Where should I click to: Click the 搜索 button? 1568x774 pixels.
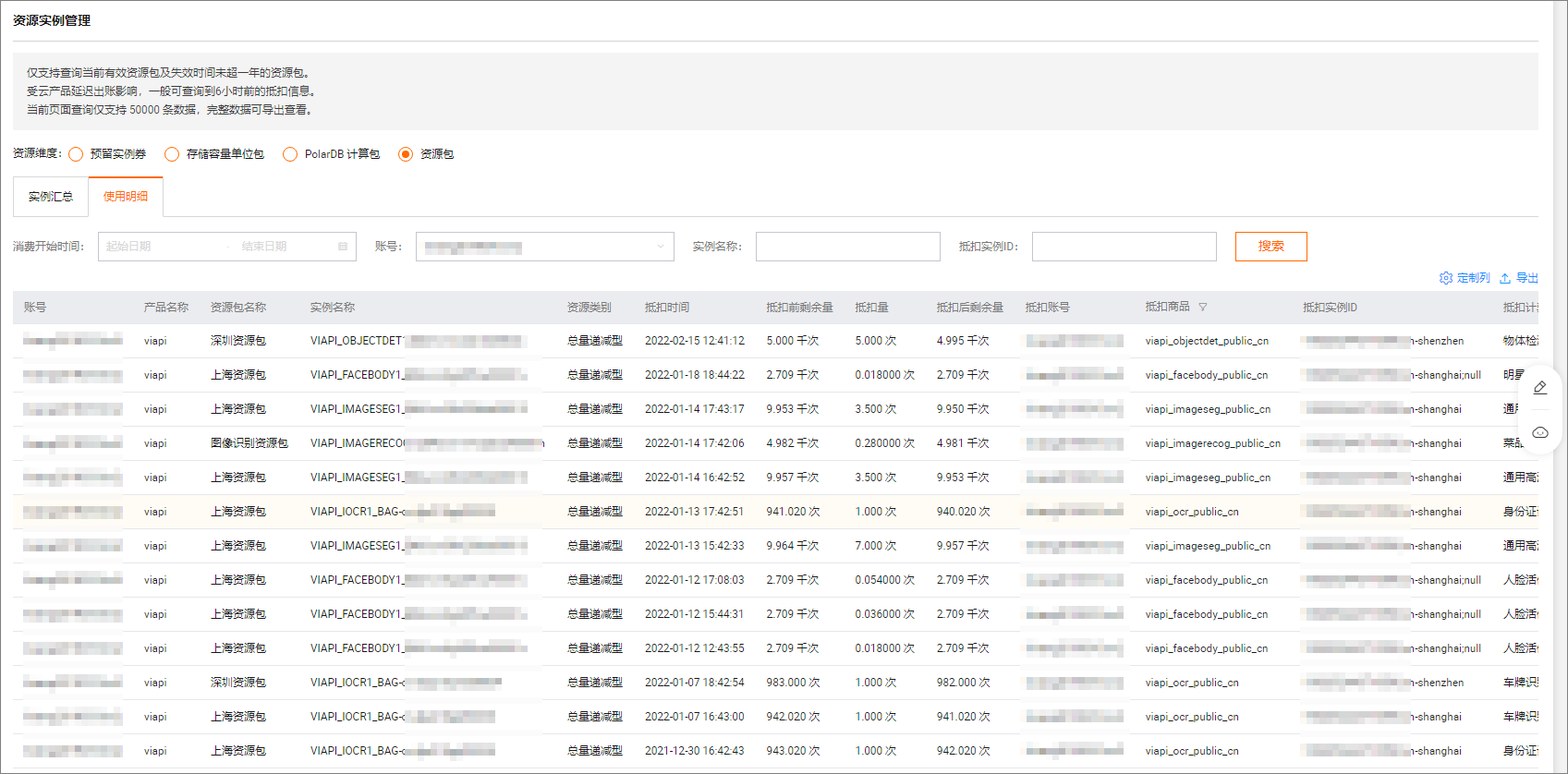tap(1271, 247)
